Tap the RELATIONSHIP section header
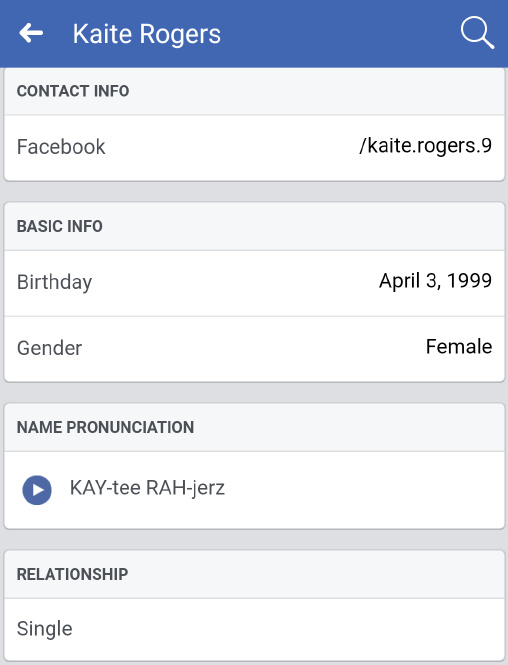Screen dimensions: 508x665 [73, 574]
